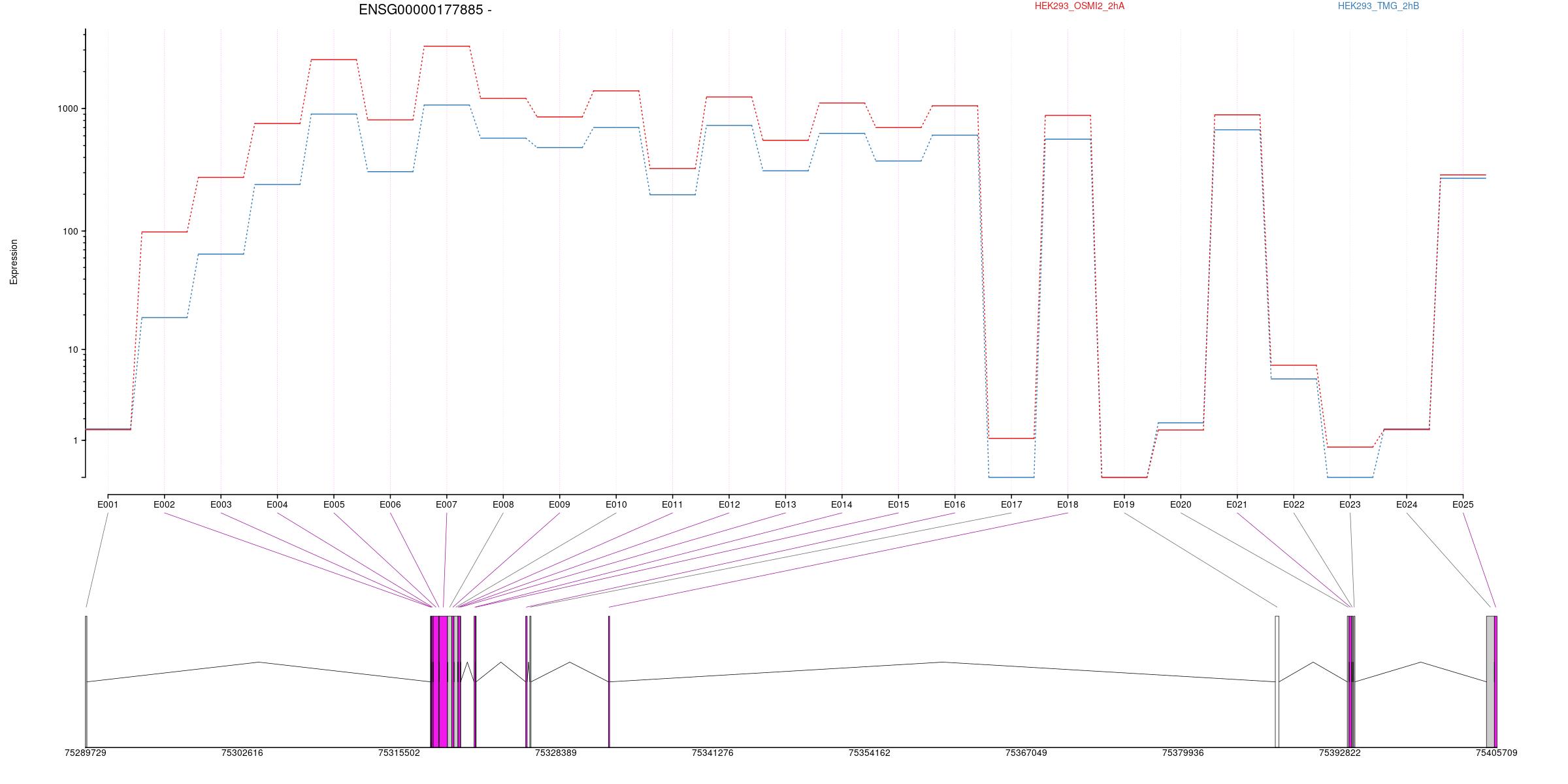Click the magenta exon bar near 75332700
Image resolution: width=1568 pixels, height=784 pixels.
coord(609,681)
